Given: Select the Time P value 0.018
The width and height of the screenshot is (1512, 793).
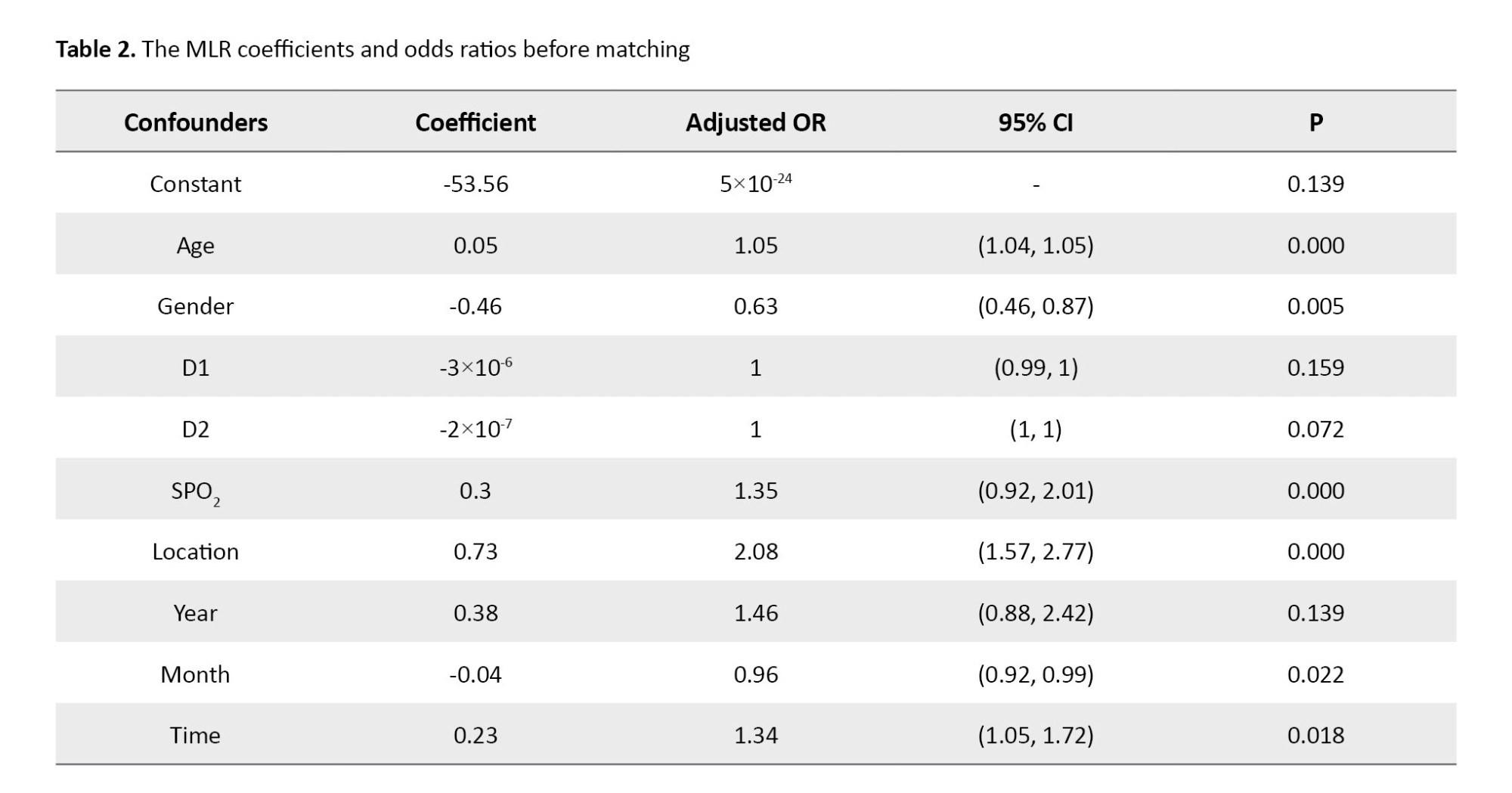Looking at the screenshot, I should click(x=1315, y=736).
